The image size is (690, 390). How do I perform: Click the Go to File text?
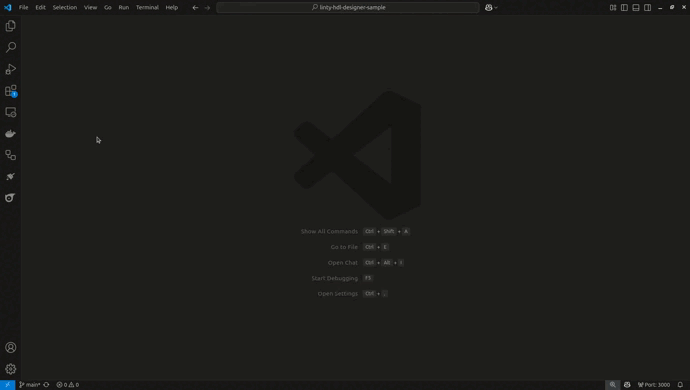[344, 247]
